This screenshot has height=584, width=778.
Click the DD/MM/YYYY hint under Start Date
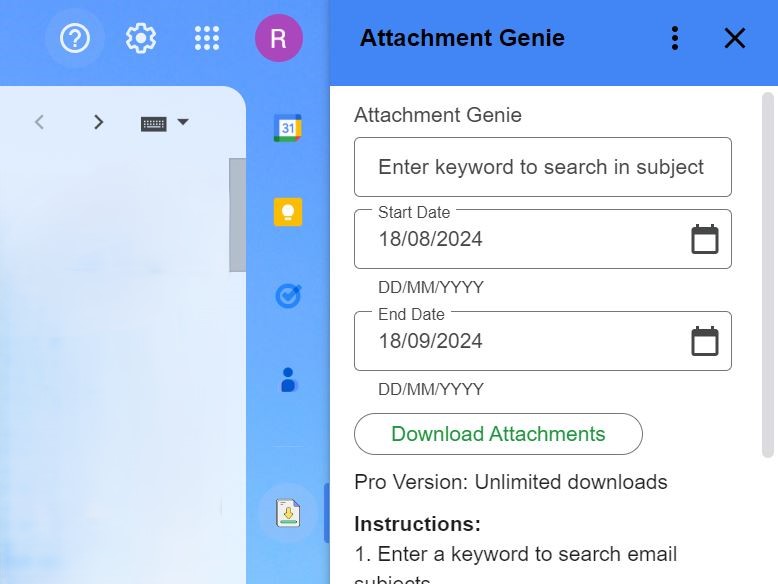pos(431,287)
